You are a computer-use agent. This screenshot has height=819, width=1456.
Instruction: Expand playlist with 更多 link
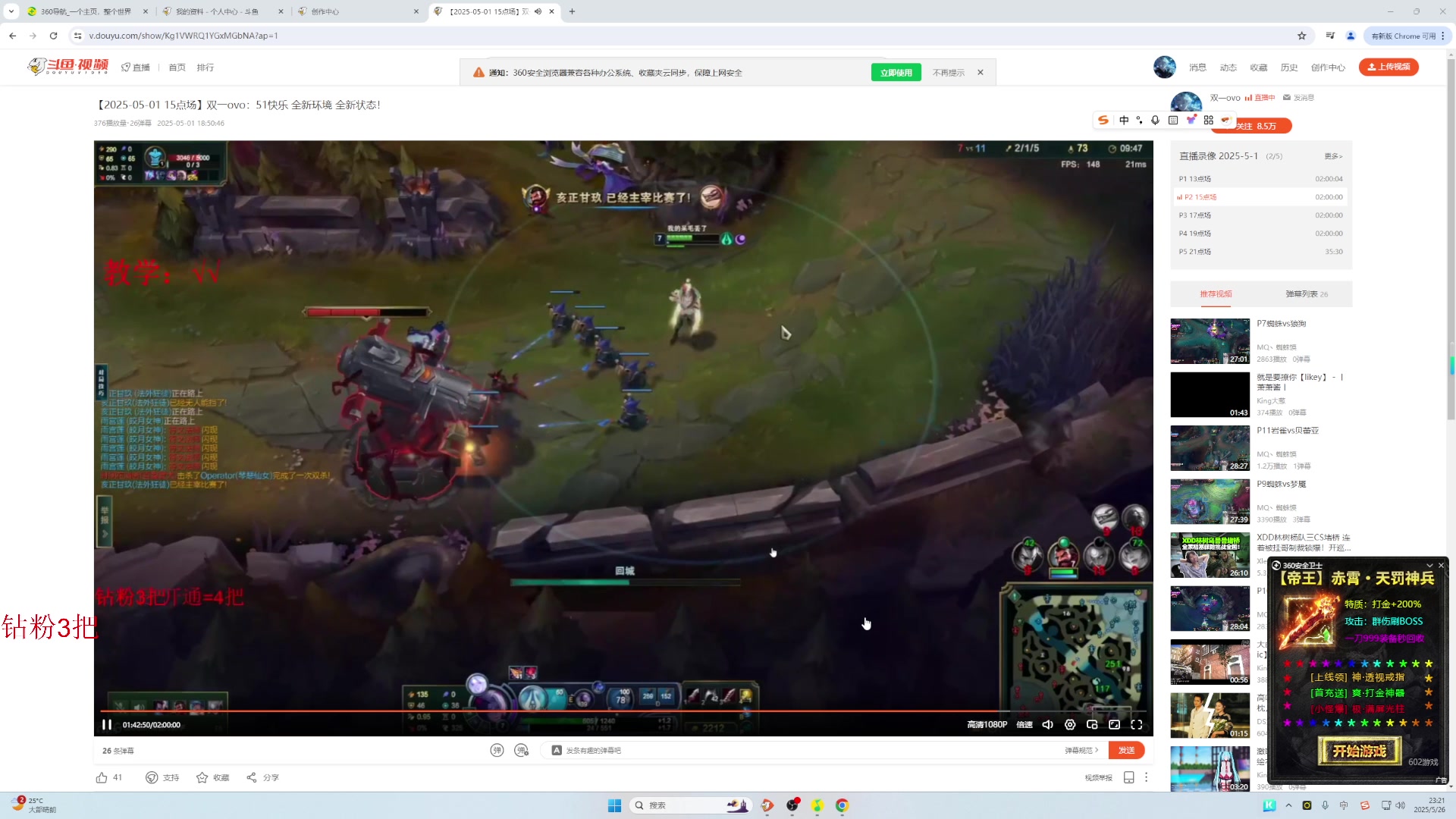click(1333, 156)
